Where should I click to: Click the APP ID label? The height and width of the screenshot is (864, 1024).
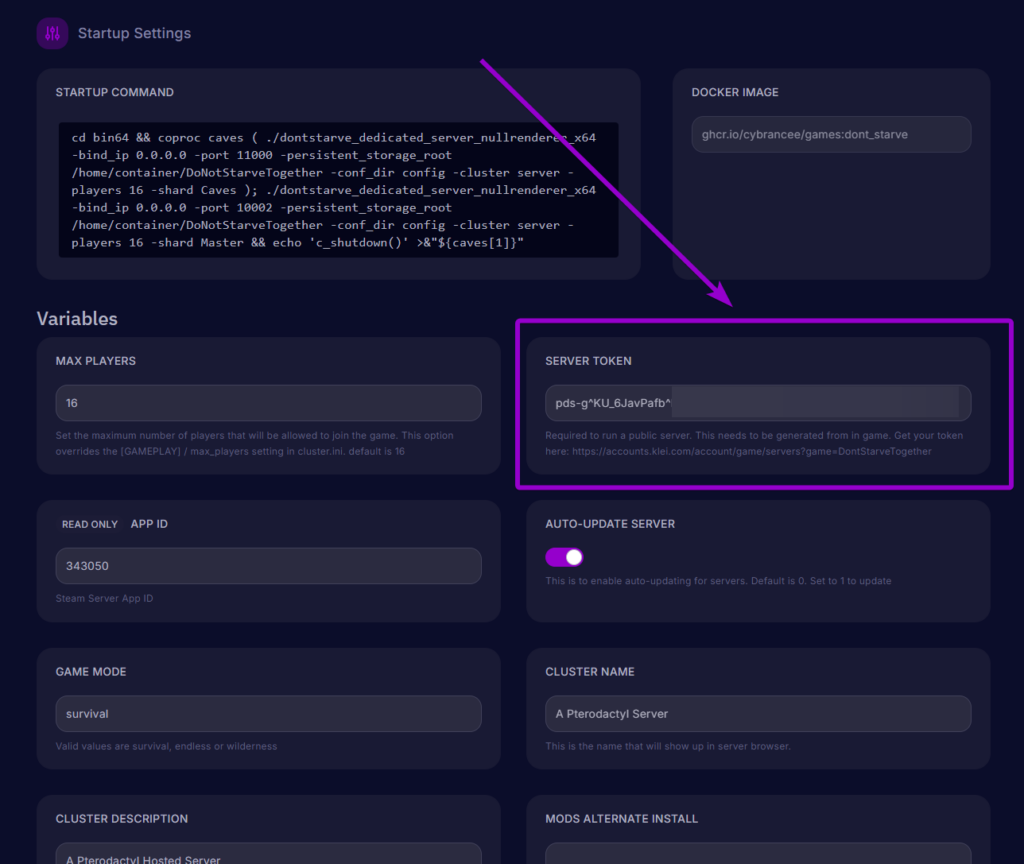(149, 524)
